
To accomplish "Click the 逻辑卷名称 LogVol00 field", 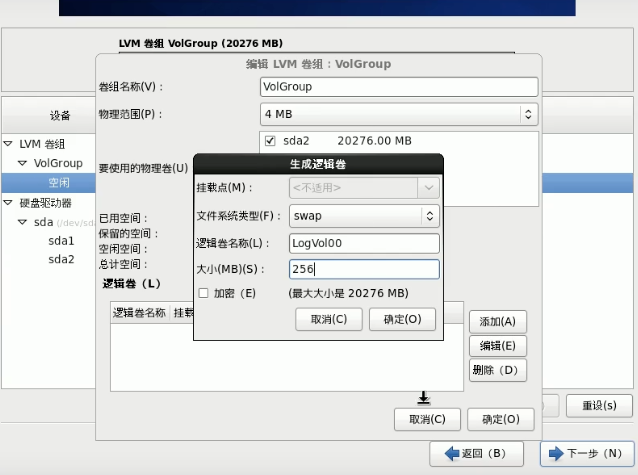I will pyautogui.click(x=364, y=243).
